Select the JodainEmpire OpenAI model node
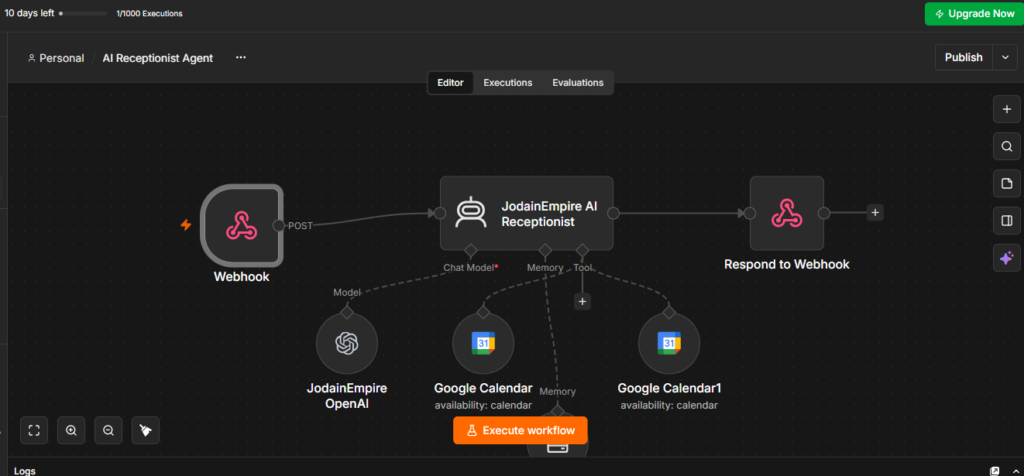This screenshot has height=476, width=1024. tap(347, 343)
